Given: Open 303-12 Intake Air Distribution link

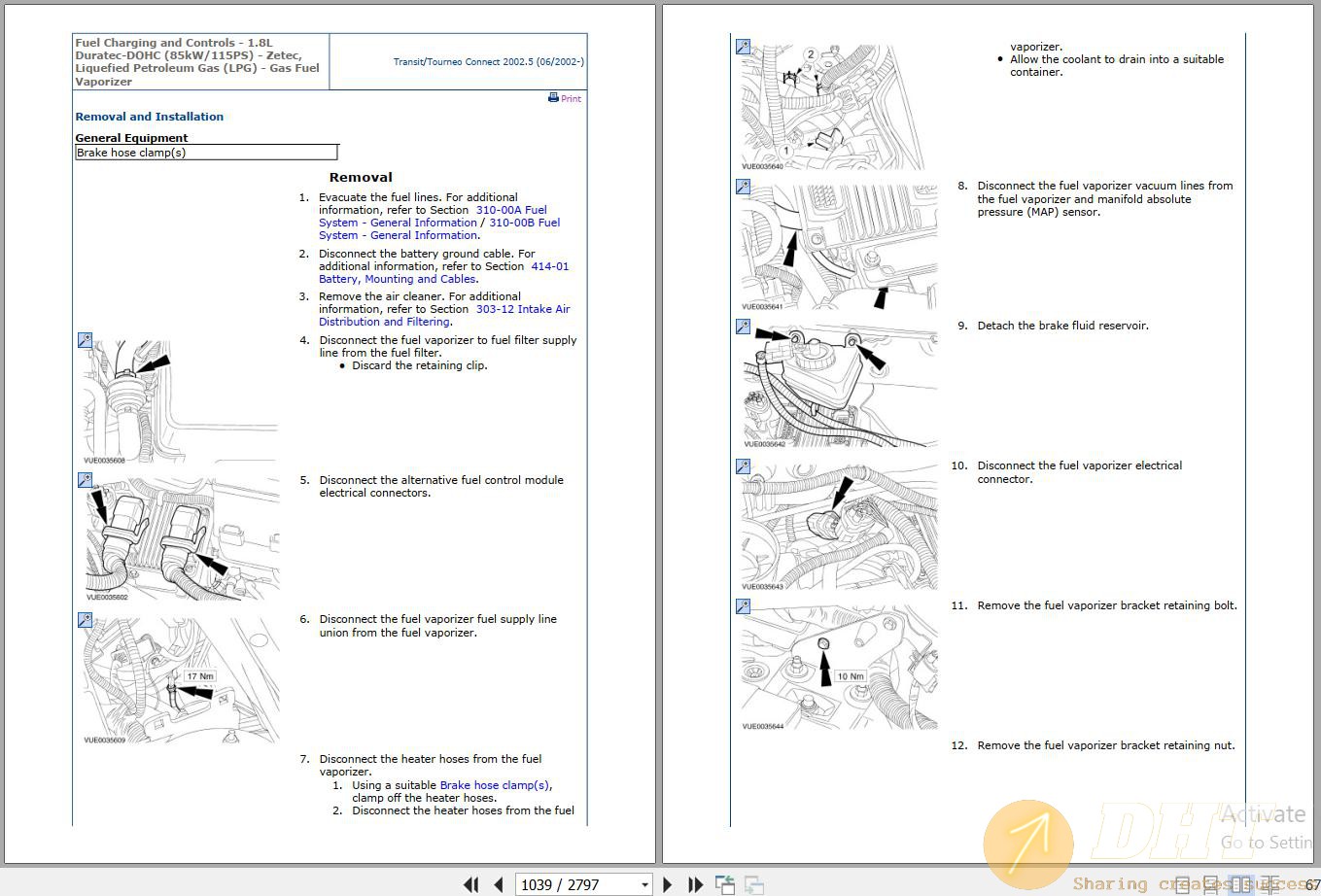Looking at the screenshot, I should [x=444, y=315].
